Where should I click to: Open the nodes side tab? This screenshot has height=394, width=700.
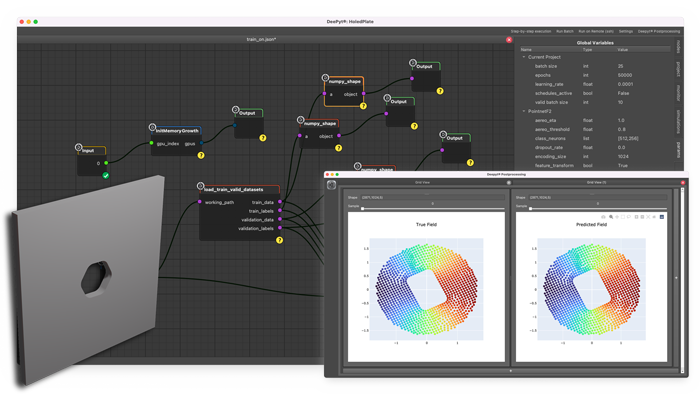coord(678,46)
